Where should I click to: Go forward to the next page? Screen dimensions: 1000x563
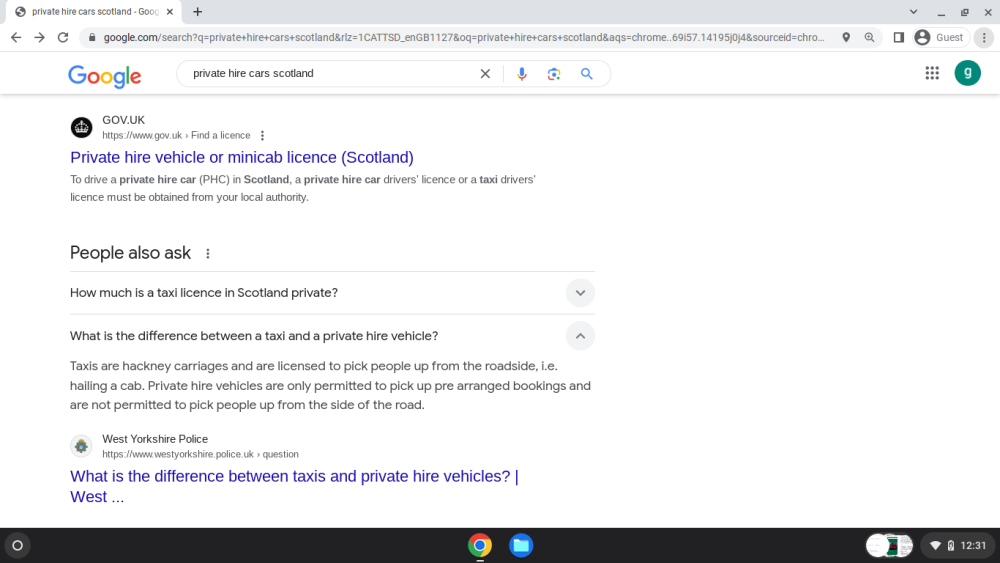pyautogui.click(x=40, y=38)
